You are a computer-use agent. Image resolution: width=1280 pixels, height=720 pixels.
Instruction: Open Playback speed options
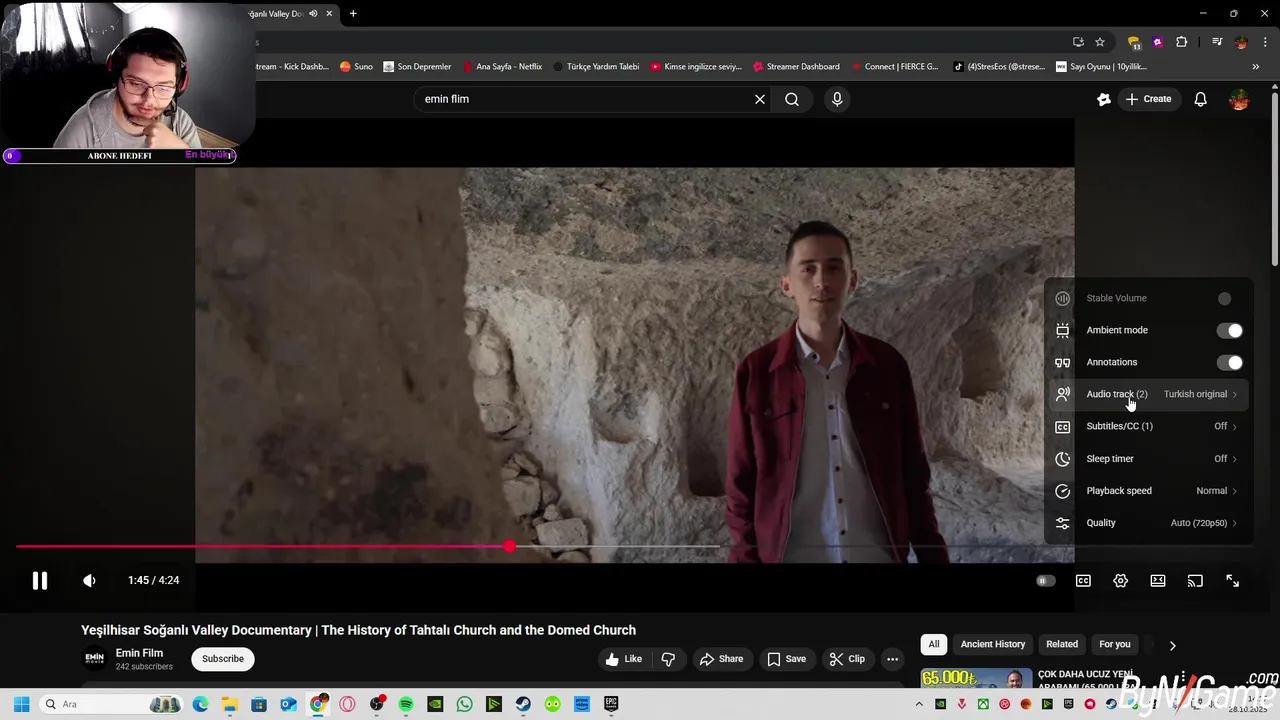coord(1148,490)
